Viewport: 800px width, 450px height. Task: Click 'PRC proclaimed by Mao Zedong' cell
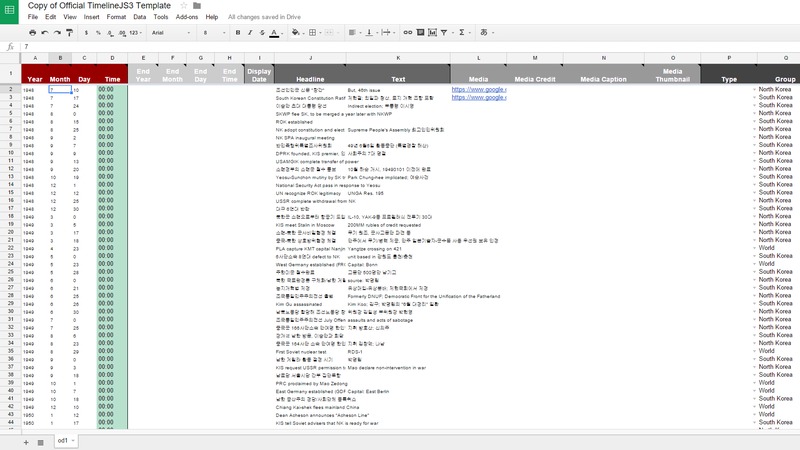coord(311,383)
